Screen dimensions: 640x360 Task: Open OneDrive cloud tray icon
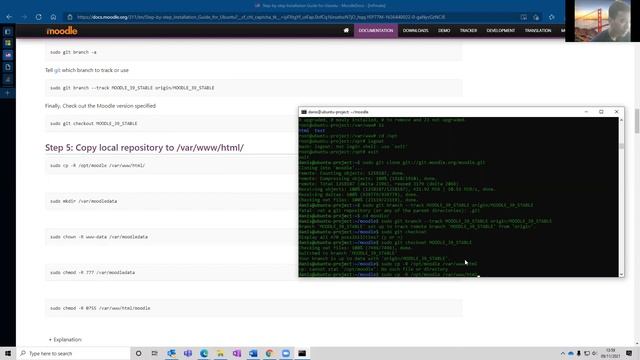point(571,353)
